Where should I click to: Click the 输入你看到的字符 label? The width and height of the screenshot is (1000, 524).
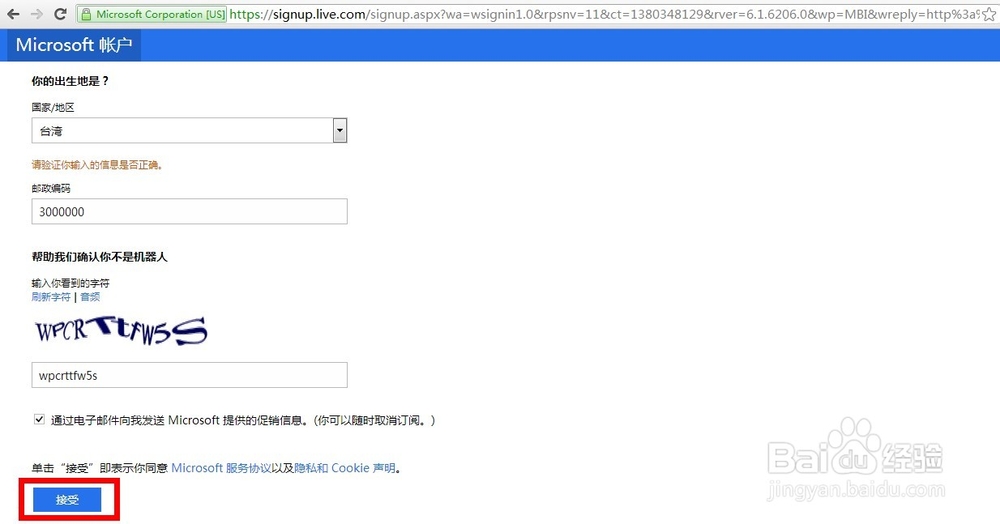click(x=71, y=283)
